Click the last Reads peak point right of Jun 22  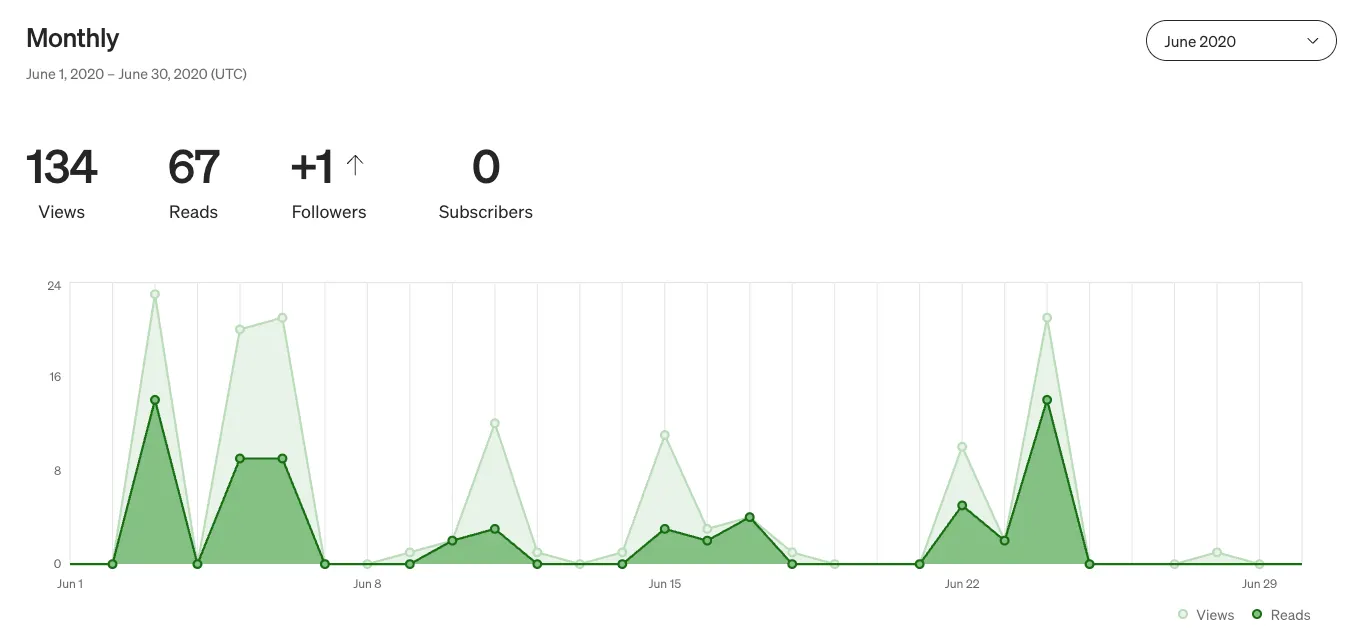tap(1047, 400)
